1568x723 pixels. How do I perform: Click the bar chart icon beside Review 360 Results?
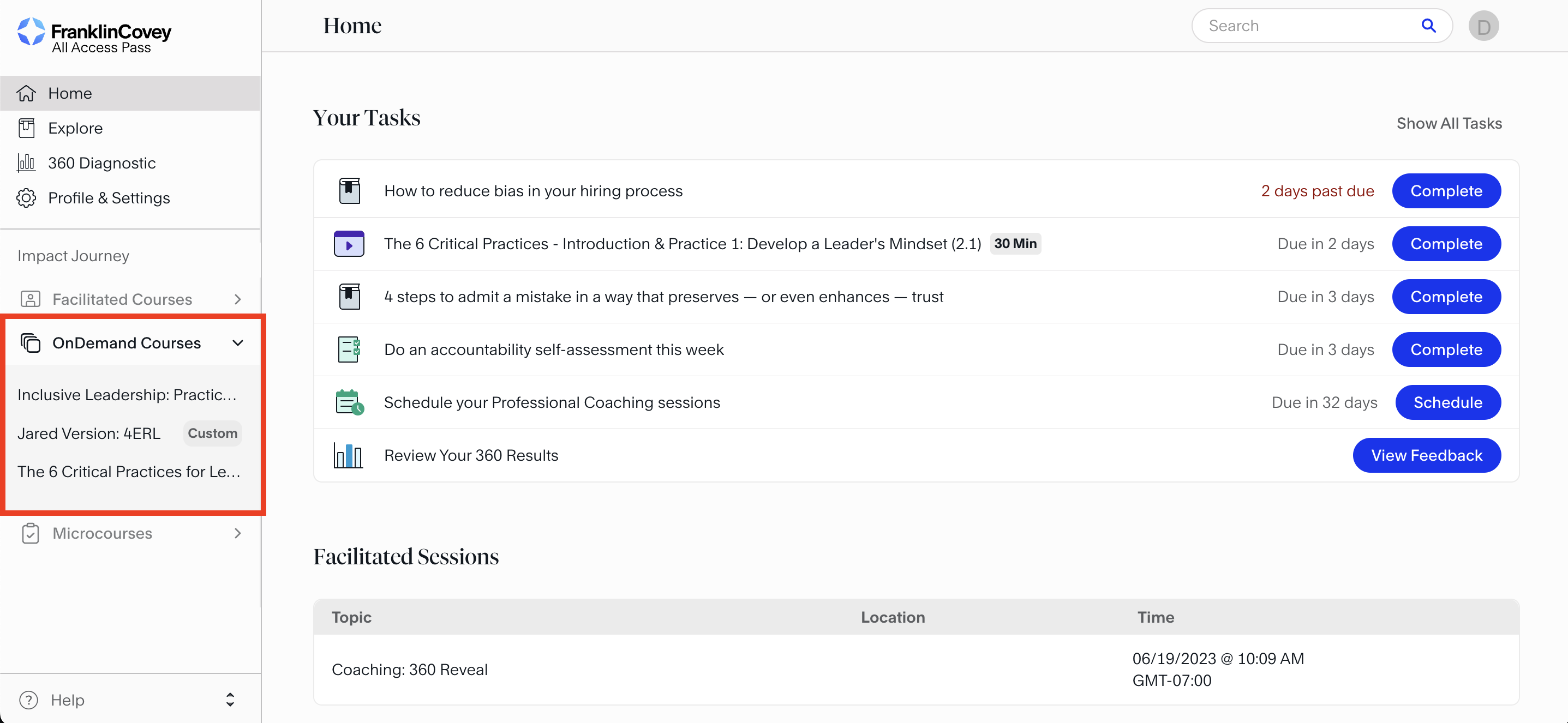click(x=348, y=455)
